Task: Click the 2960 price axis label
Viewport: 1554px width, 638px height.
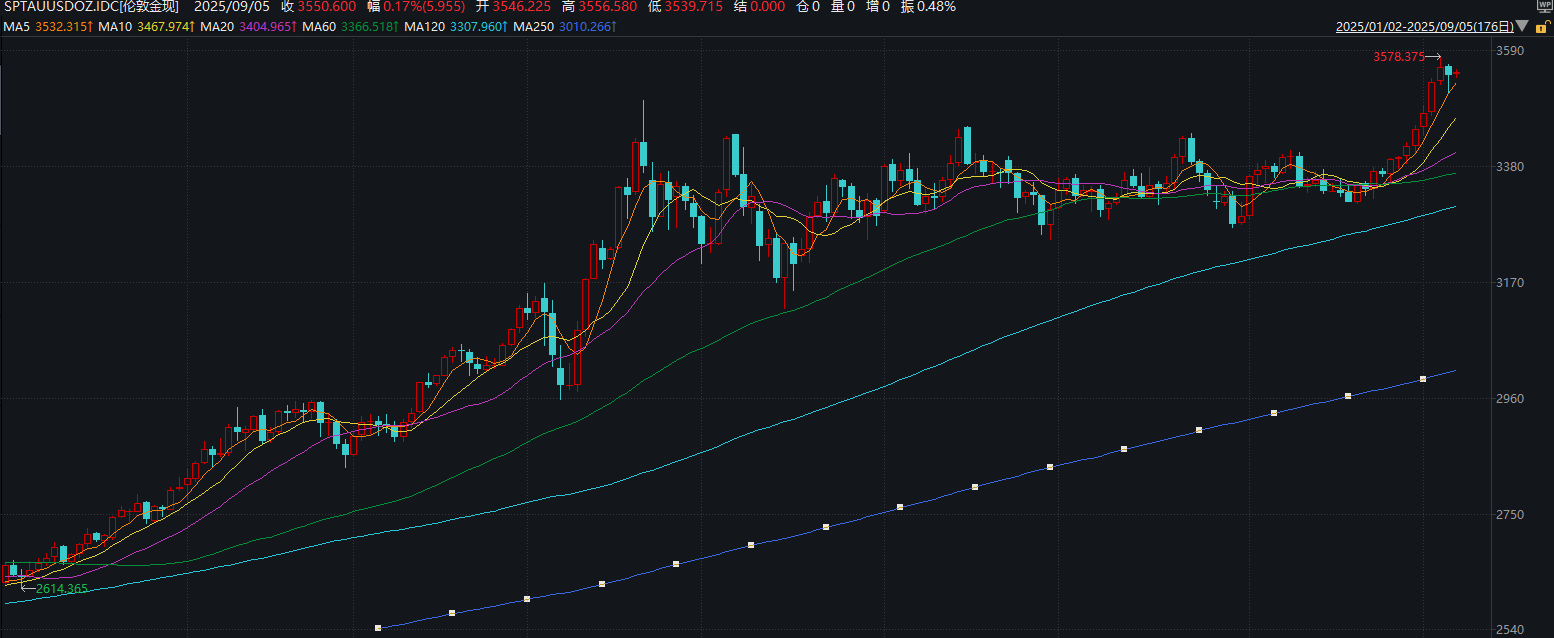Action: click(x=1510, y=399)
